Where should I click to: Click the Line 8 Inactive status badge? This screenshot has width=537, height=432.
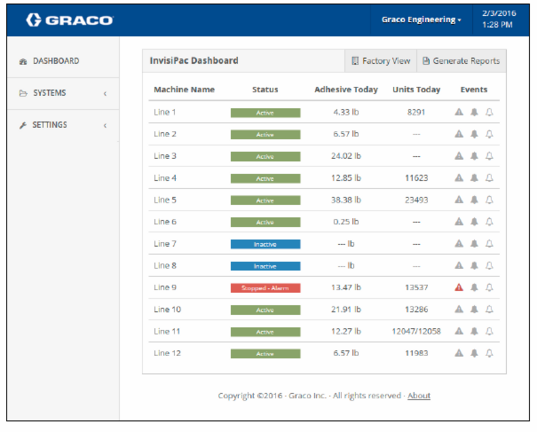tap(265, 266)
